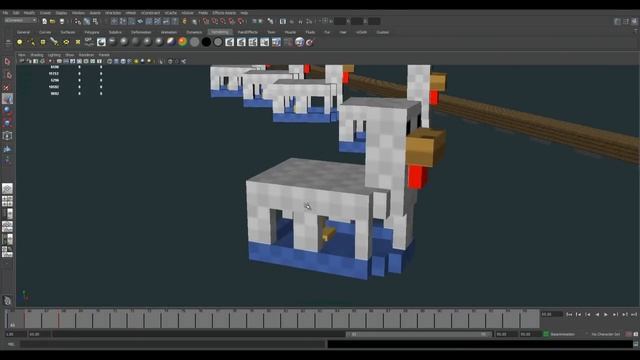Create a spot light from shelf
Viewport: 640px width, 360px height.
pyautogui.click(x=54, y=42)
